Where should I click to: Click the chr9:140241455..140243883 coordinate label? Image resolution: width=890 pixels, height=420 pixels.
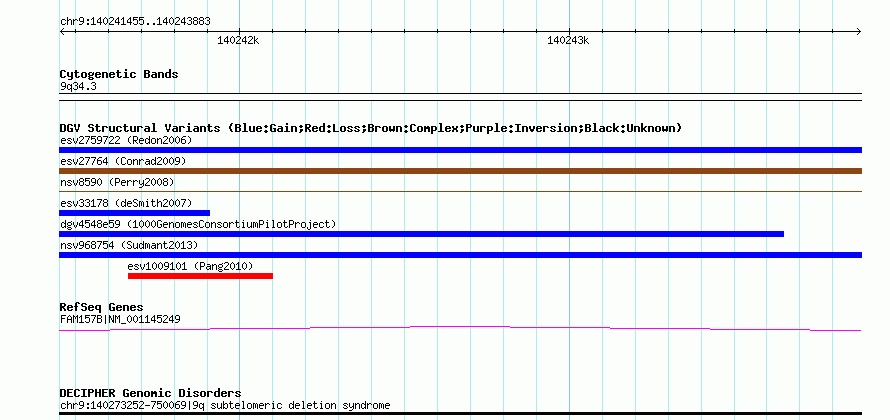click(x=135, y=22)
